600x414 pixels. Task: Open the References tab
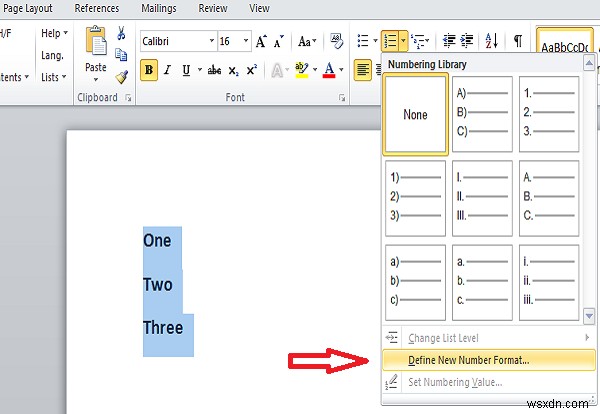pos(97,8)
